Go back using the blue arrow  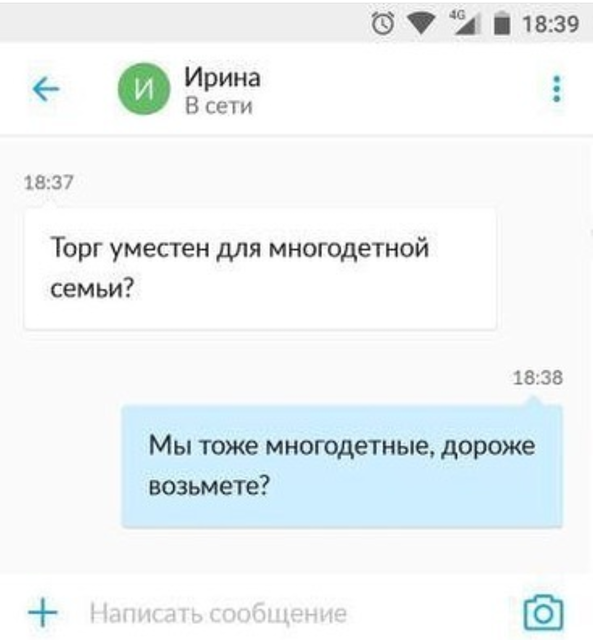(x=46, y=89)
